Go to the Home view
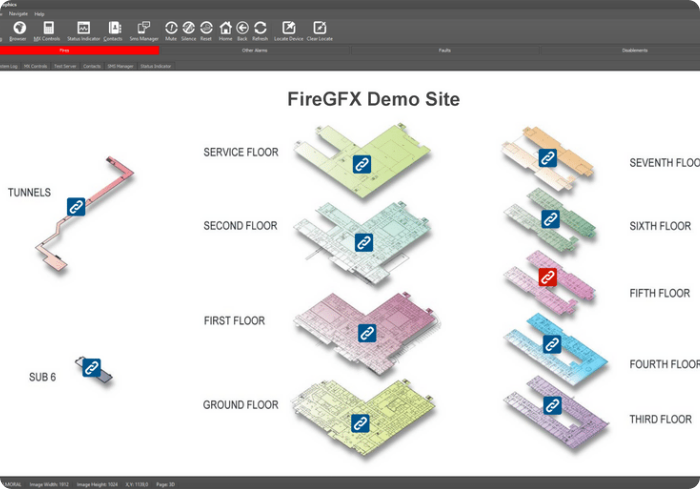 pos(225,30)
